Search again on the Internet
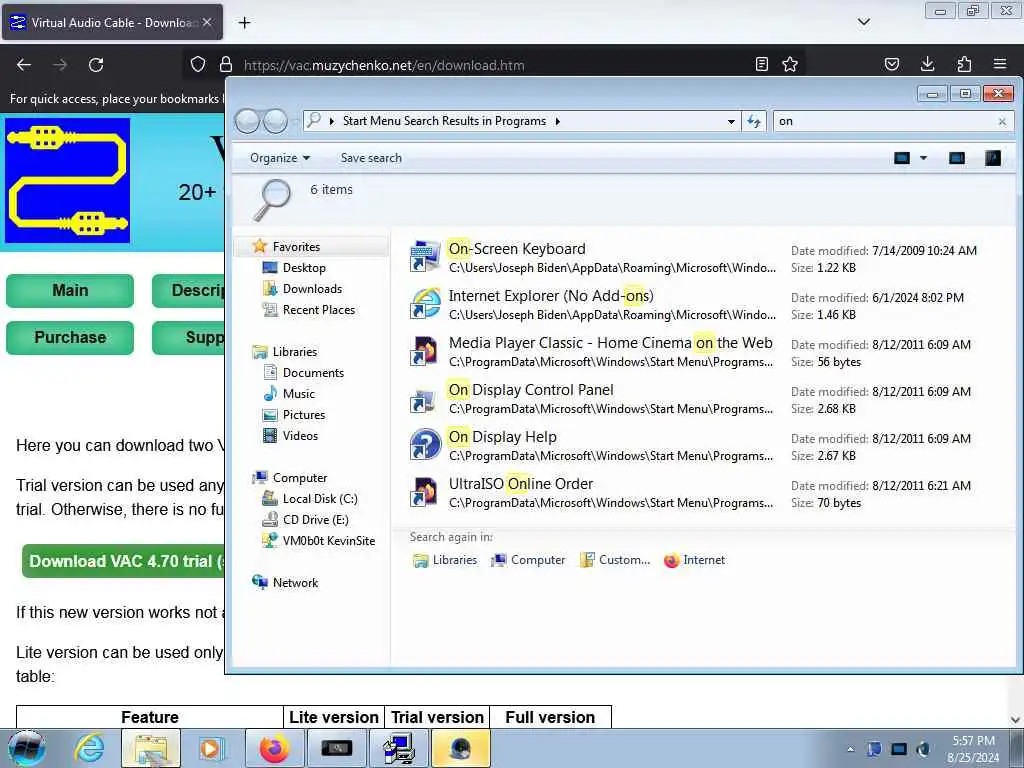The image size is (1024, 768). point(694,560)
